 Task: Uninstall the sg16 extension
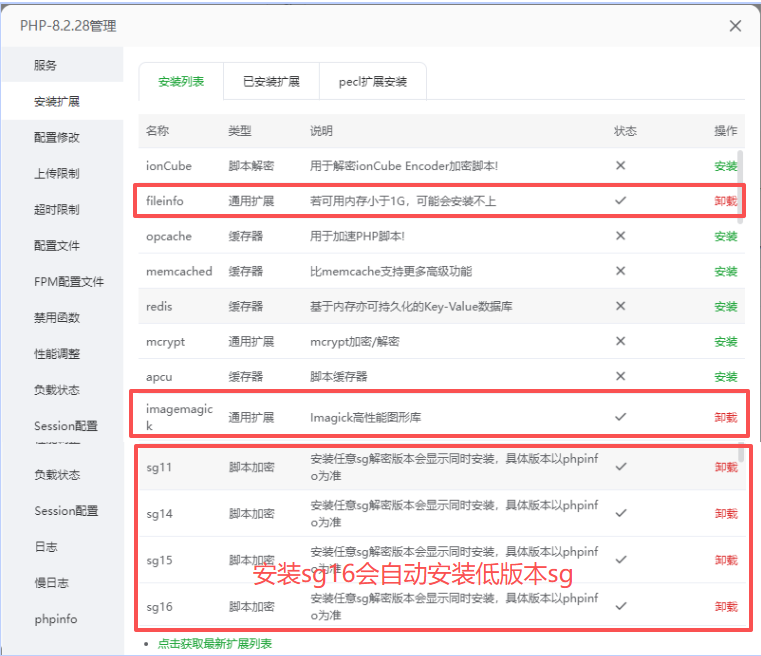(725, 607)
